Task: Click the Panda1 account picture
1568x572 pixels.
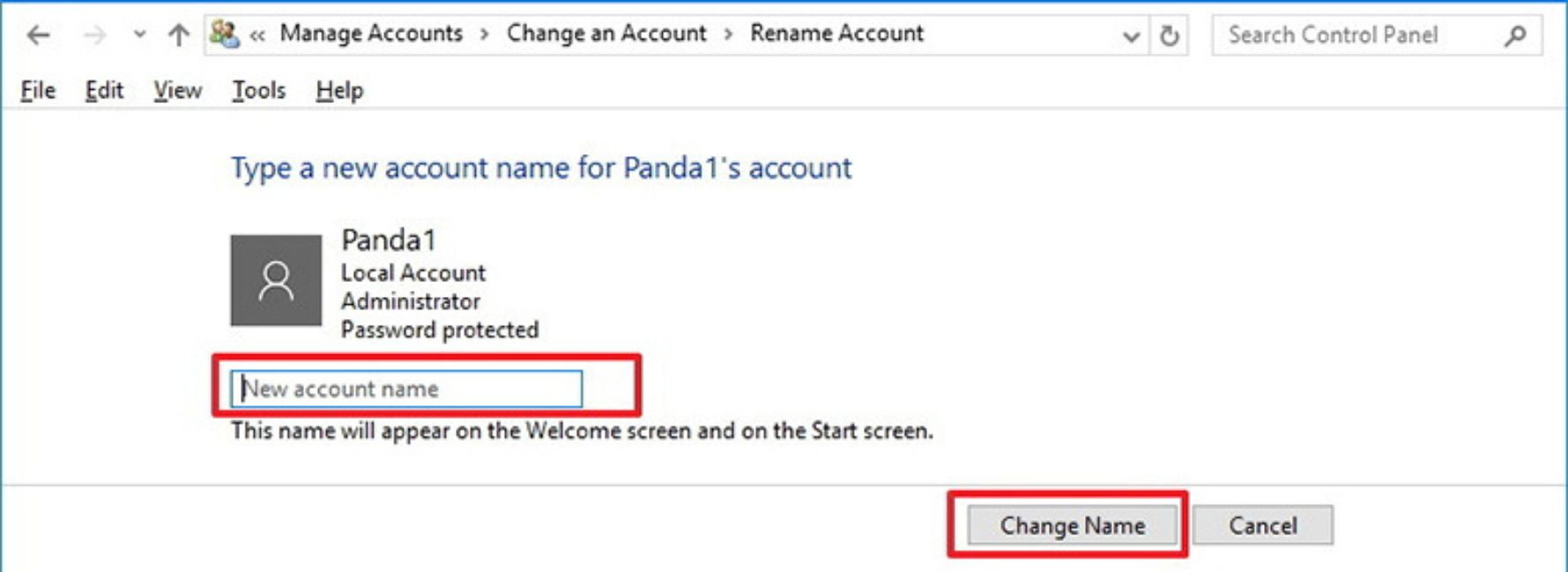Action: click(x=276, y=280)
